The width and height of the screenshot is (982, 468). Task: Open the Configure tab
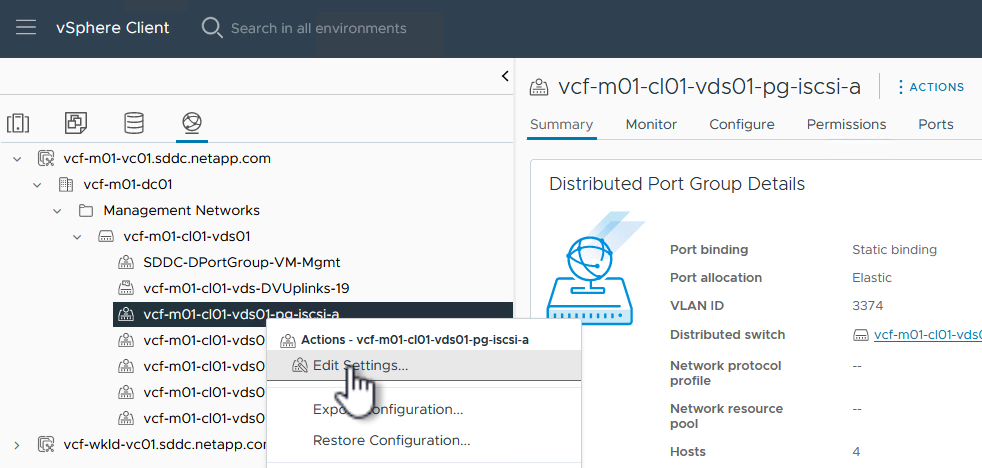(x=741, y=124)
